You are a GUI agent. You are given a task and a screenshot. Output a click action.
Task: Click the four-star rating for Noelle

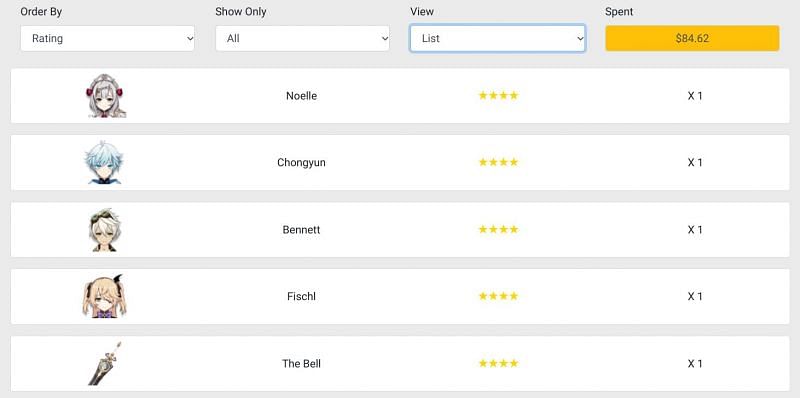(x=498, y=95)
